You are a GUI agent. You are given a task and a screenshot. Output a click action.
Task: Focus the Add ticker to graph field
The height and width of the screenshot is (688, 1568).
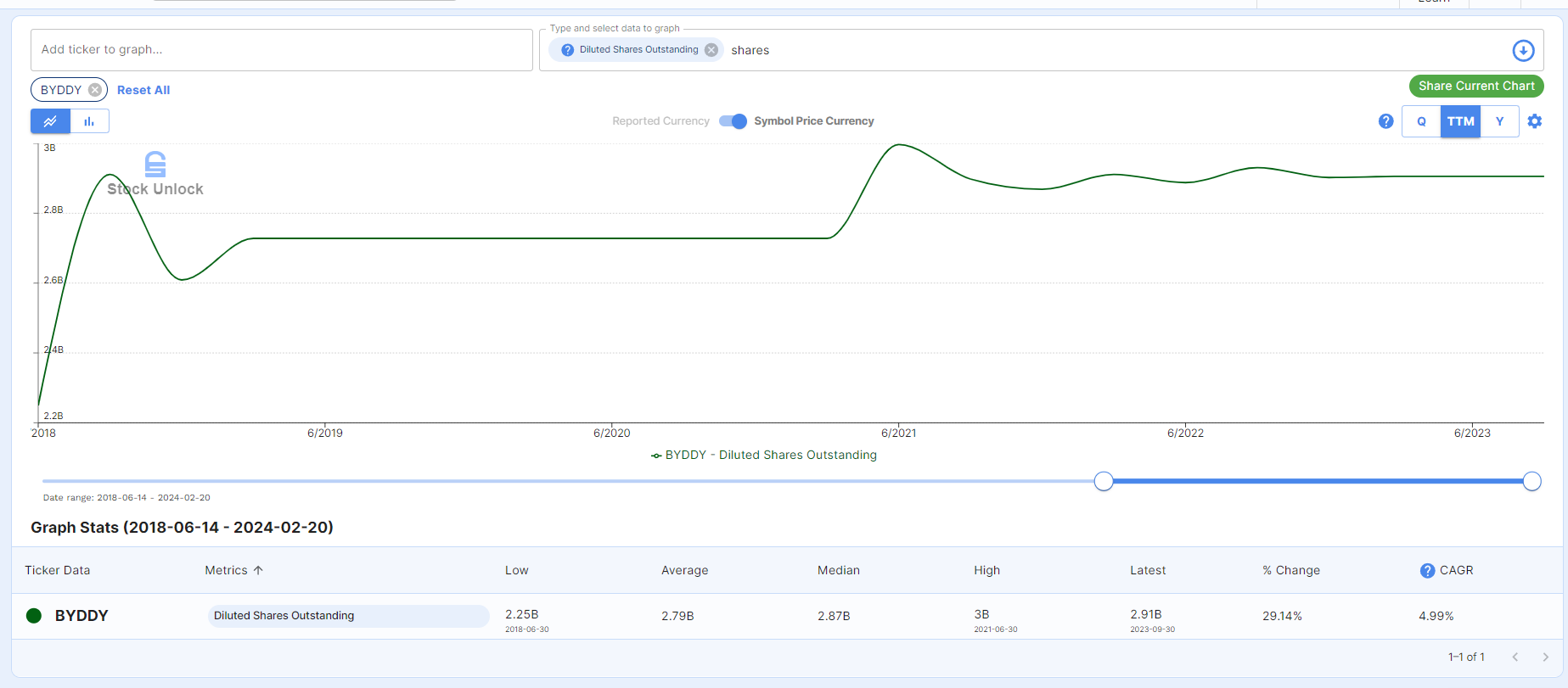[x=282, y=50]
